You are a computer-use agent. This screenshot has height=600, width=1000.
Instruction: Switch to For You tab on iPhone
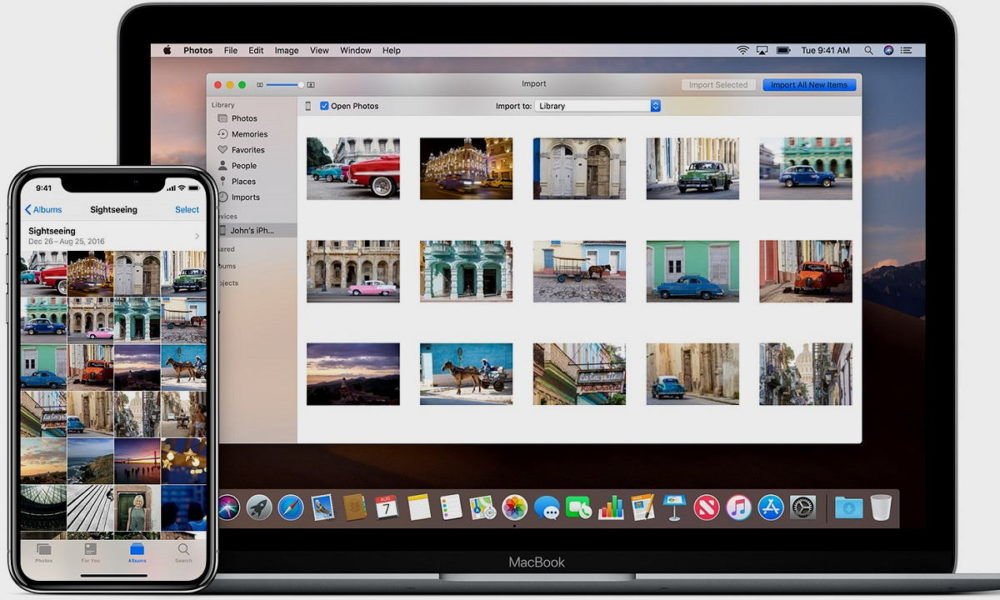pyautogui.click(x=91, y=553)
